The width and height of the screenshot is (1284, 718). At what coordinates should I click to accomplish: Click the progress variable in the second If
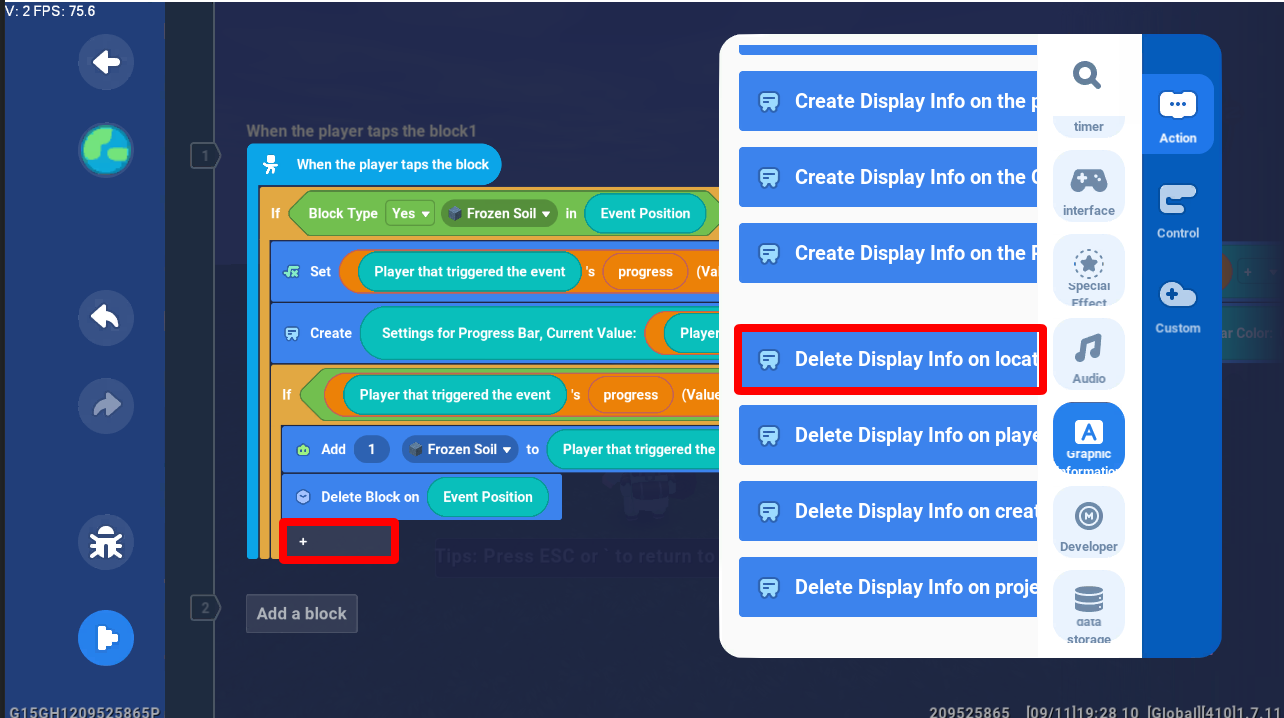(x=630, y=395)
